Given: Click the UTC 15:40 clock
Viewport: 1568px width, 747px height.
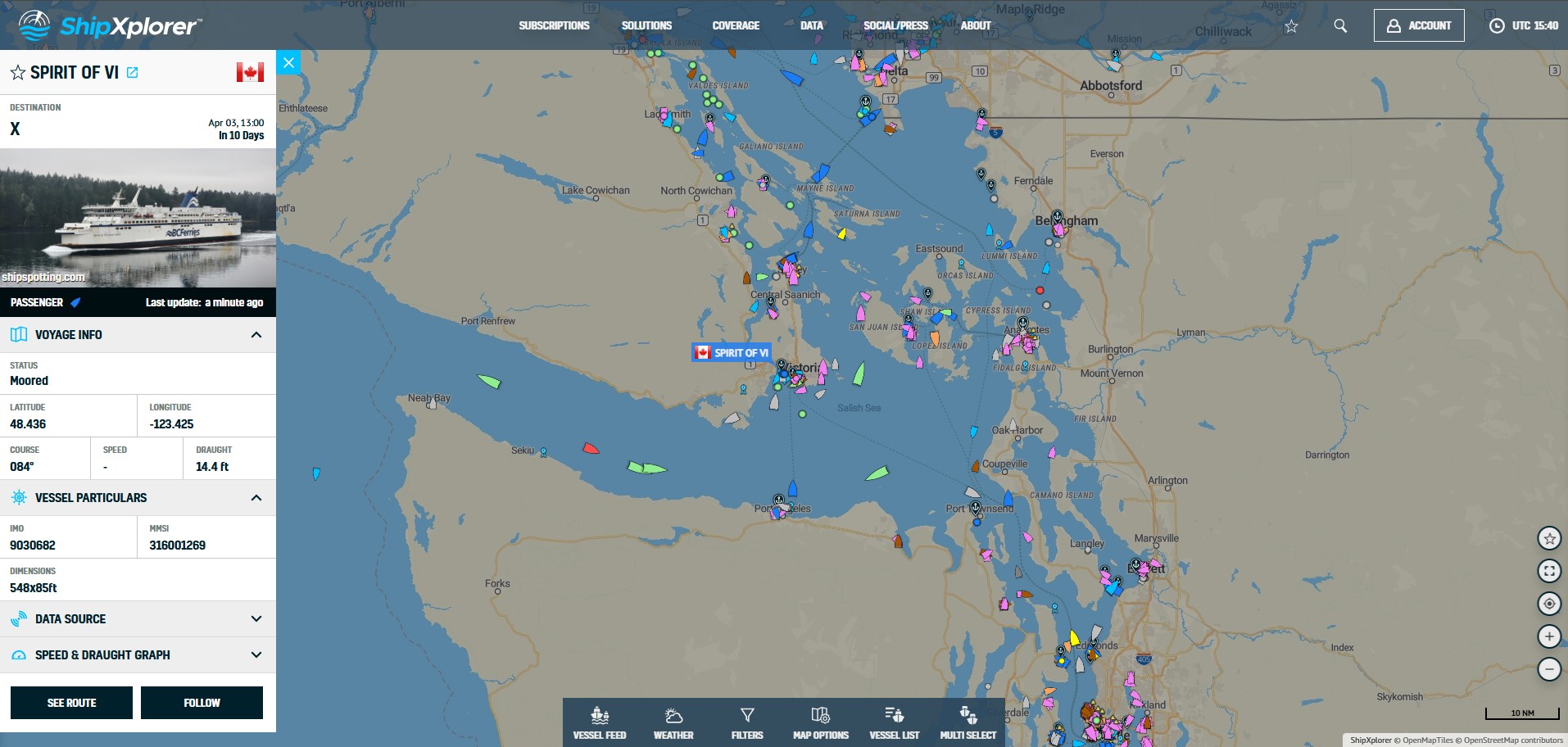Looking at the screenshot, I should pyautogui.click(x=1524, y=25).
